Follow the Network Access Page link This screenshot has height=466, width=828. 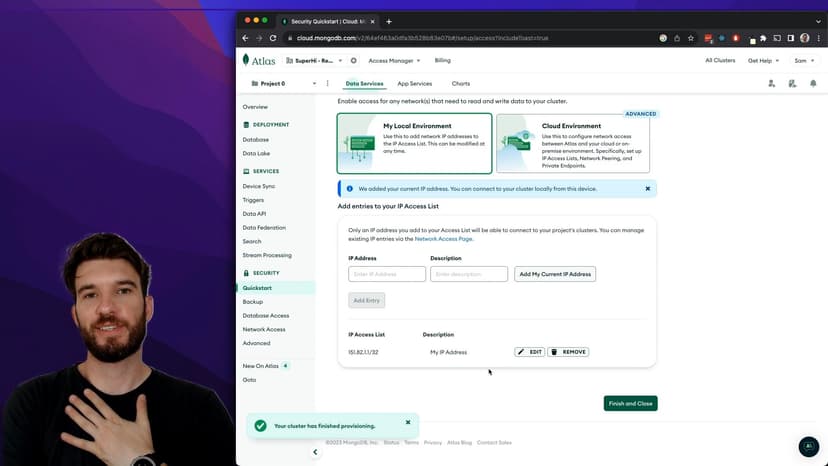point(443,239)
